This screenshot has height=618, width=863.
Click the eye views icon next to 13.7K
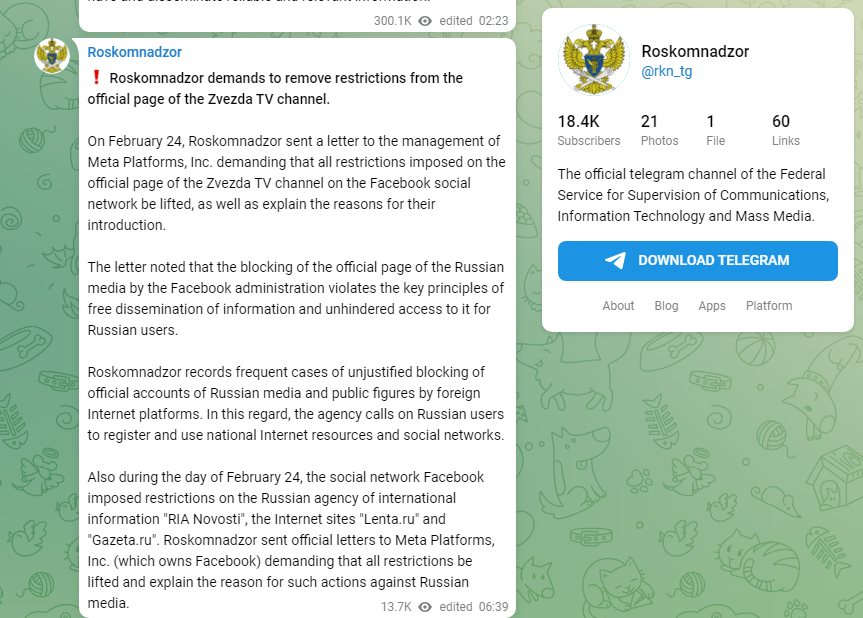[425, 606]
